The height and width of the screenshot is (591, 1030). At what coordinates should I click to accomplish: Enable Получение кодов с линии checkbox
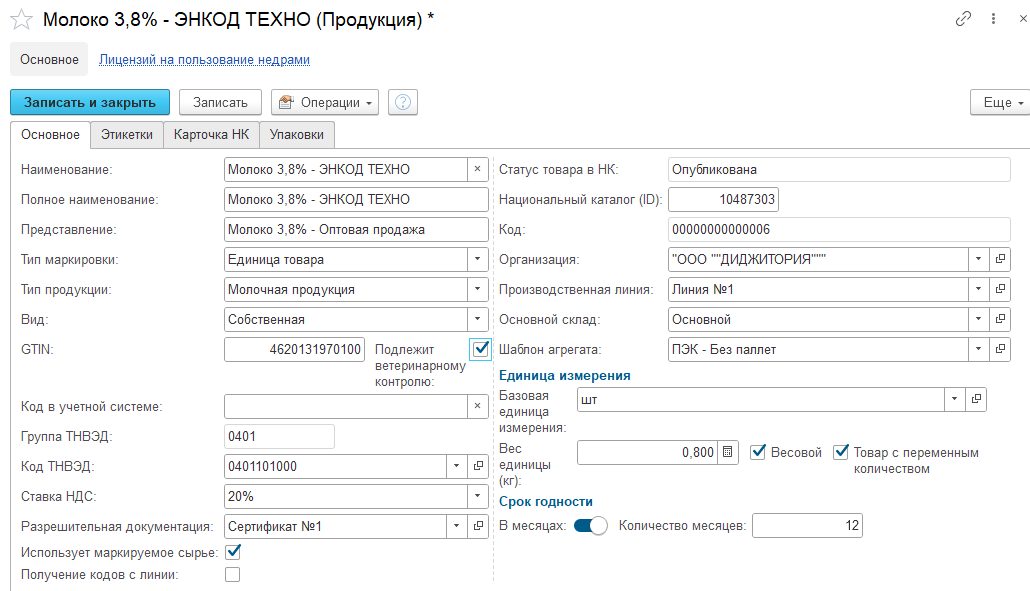click(233, 574)
